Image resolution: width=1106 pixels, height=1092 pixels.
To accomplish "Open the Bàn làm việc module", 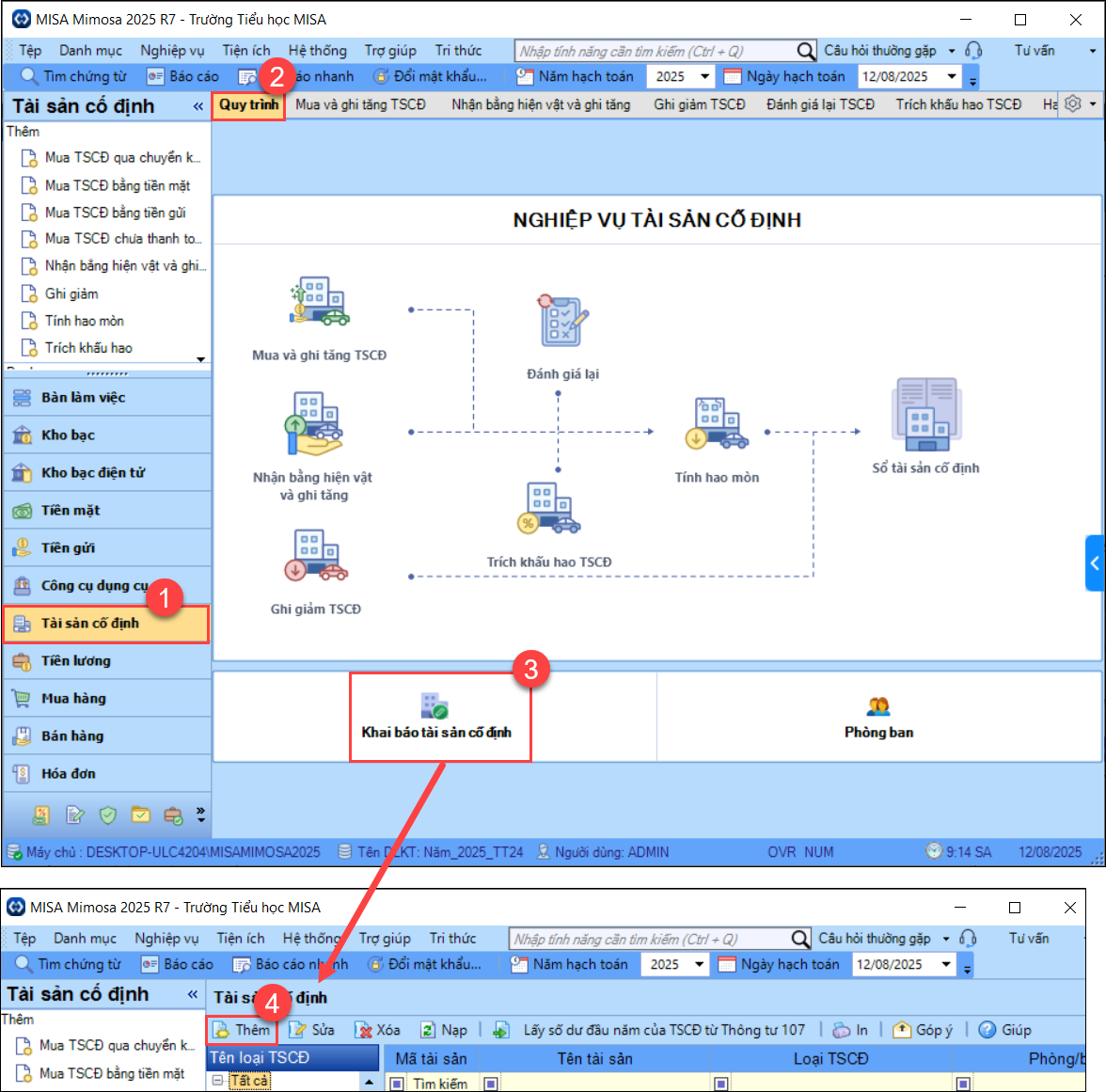I will [x=106, y=398].
